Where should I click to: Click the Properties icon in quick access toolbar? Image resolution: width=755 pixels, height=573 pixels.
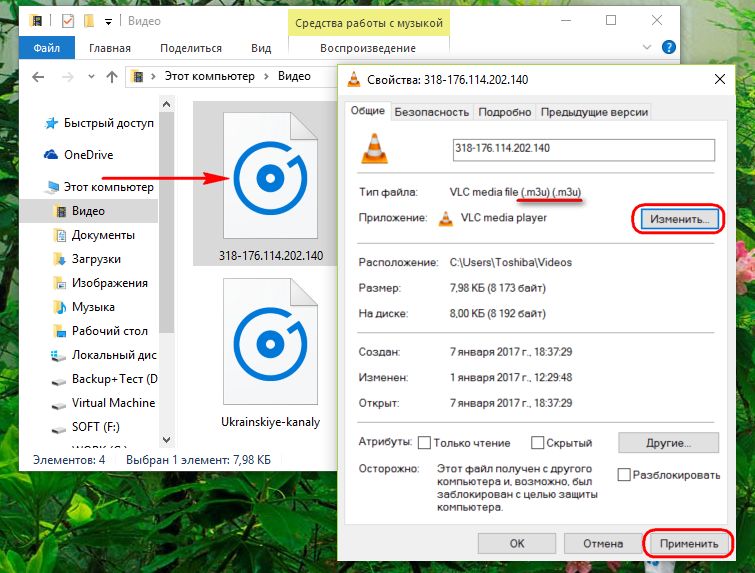pyautogui.click(x=67, y=21)
